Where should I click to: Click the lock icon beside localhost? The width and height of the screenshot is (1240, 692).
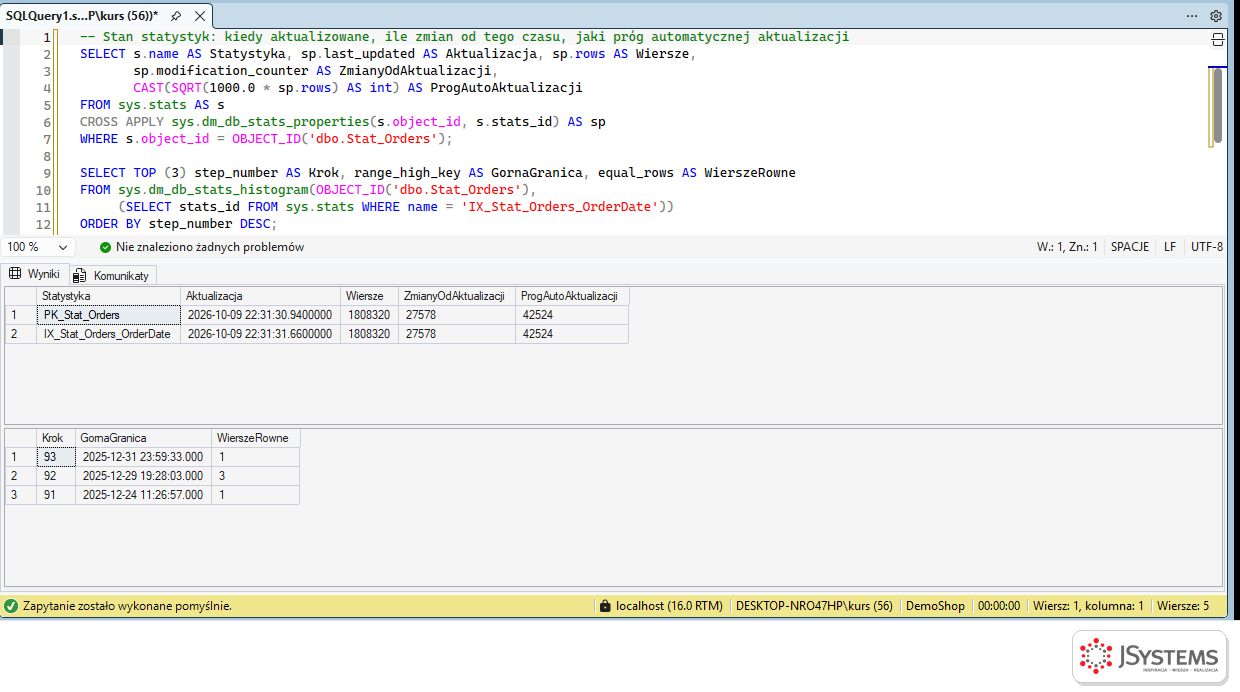coord(604,606)
